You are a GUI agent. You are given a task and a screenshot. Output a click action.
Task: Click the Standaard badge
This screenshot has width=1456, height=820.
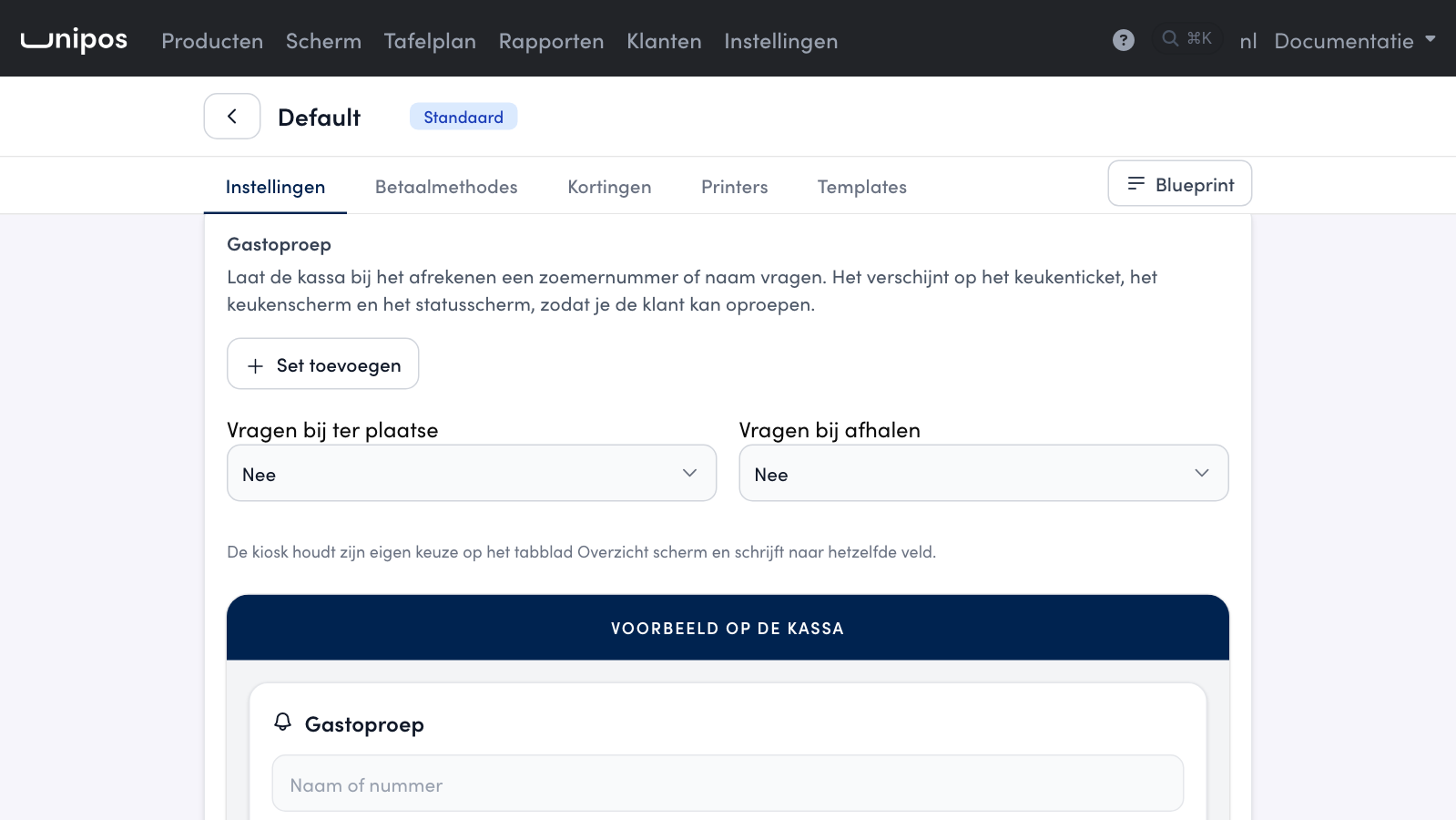pyautogui.click(x=463, y=117)
